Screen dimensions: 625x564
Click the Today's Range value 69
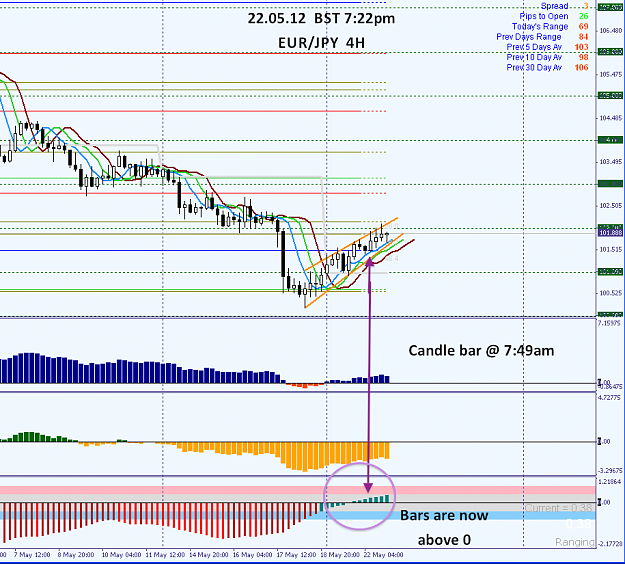(x=584, y=27)
